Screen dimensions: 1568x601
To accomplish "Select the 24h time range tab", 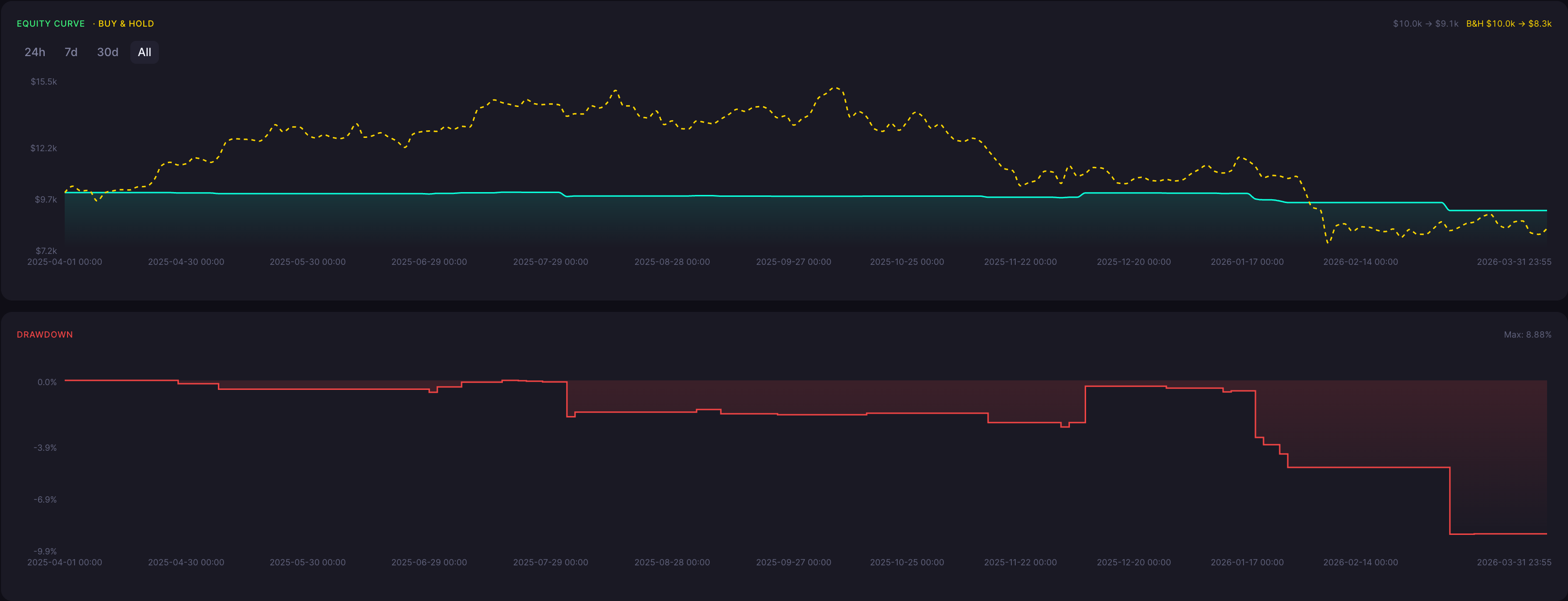I will coord(35,52).
